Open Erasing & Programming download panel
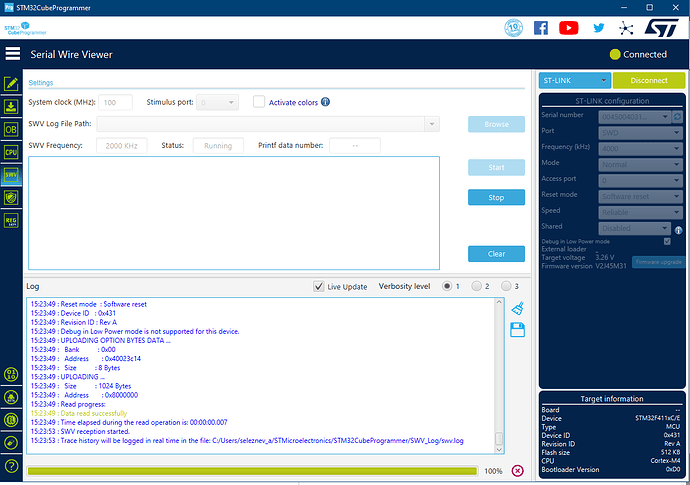The image size is (690, 485). click(12, 106)
